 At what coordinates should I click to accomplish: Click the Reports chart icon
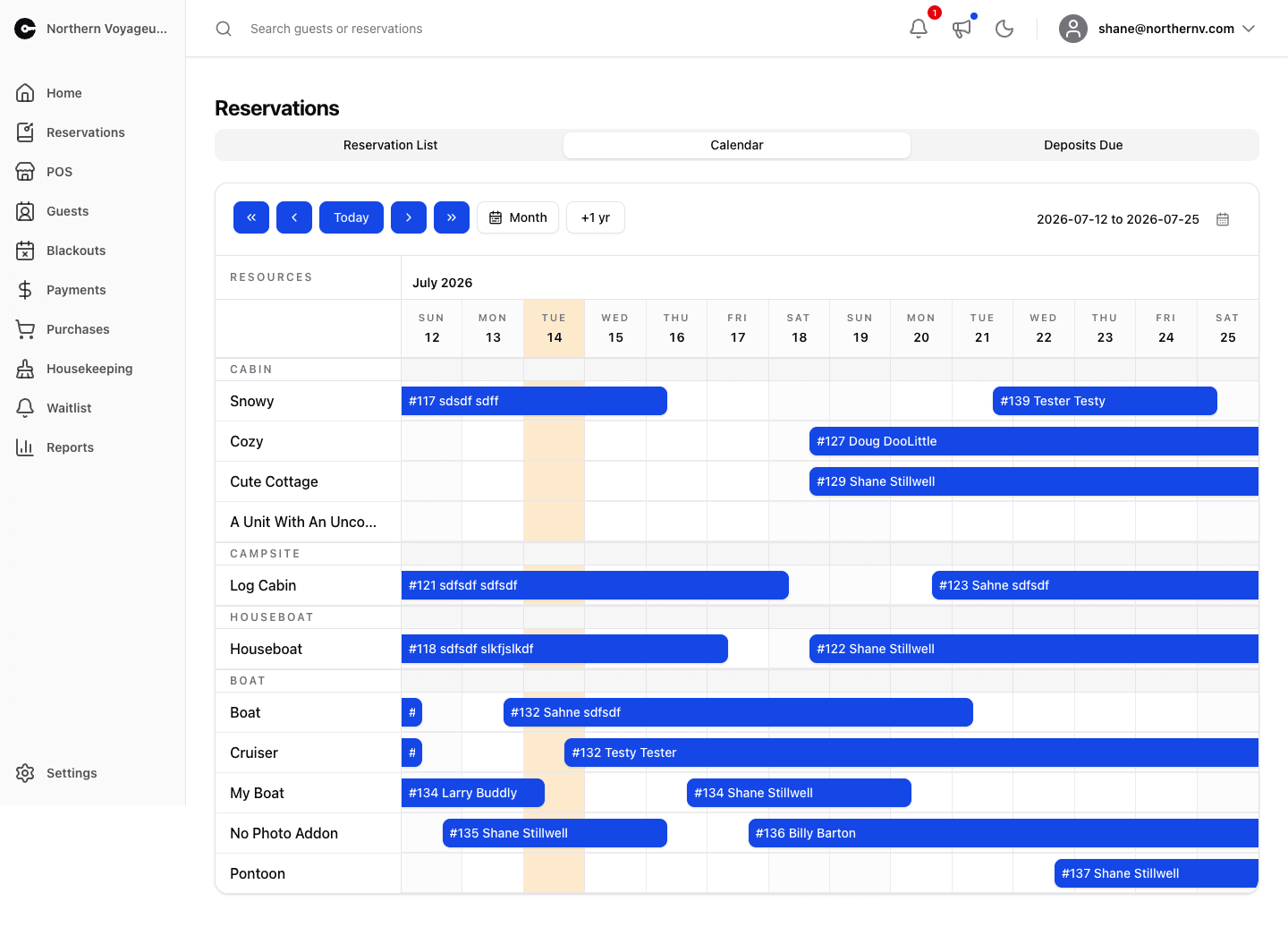(x=25, y=447)
